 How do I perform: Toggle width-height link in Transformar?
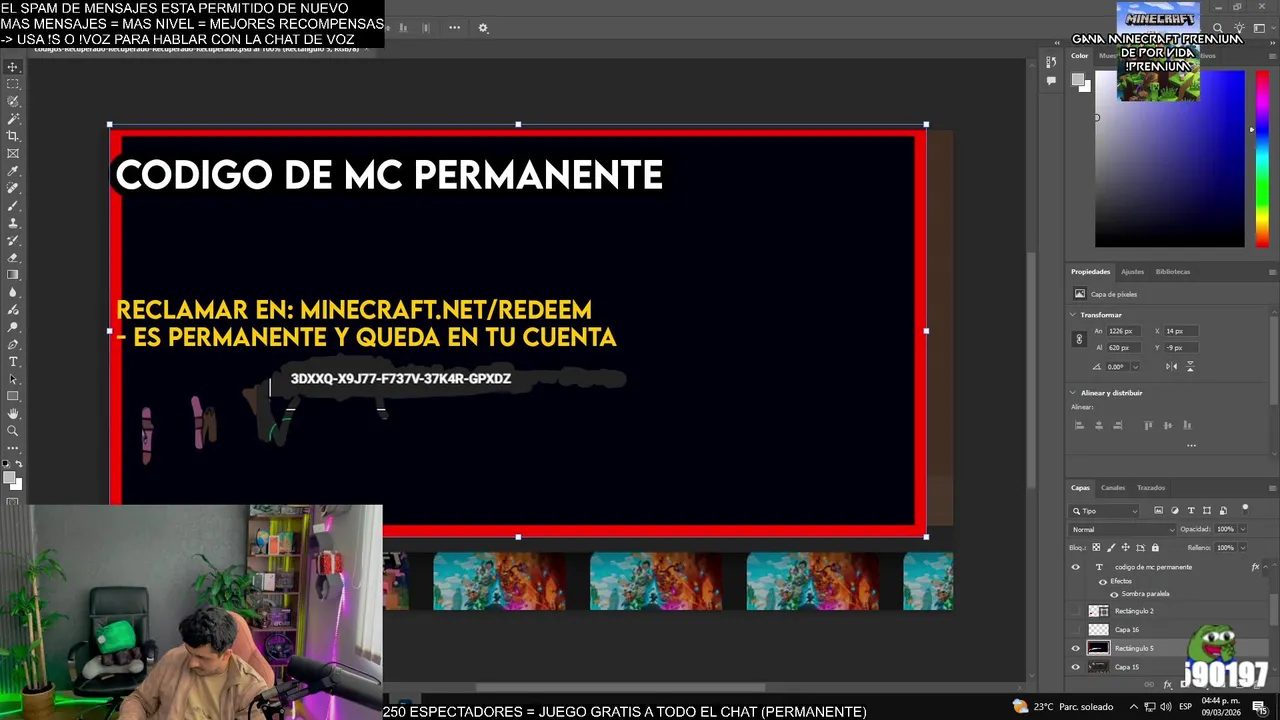[x=1079, y=339]
